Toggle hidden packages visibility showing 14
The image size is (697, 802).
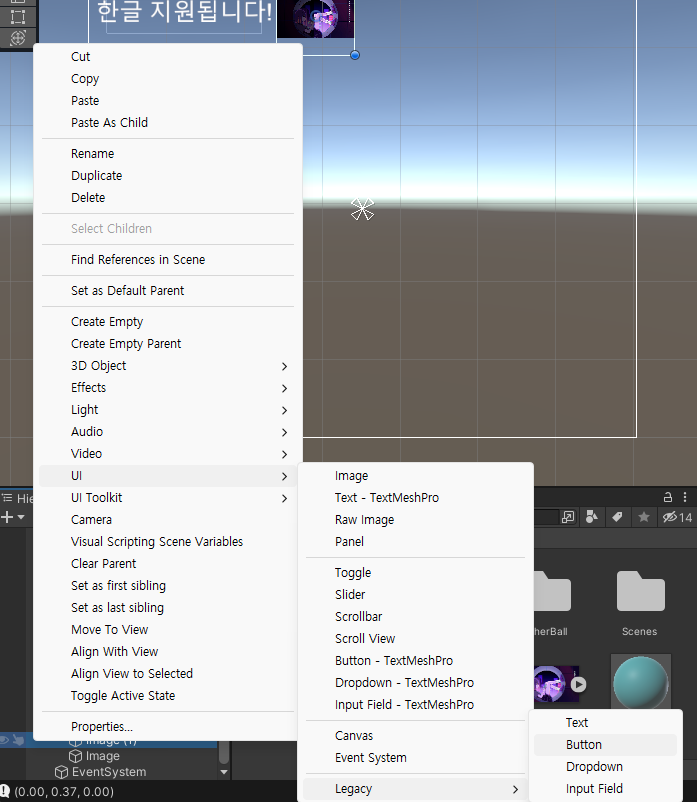677,517
